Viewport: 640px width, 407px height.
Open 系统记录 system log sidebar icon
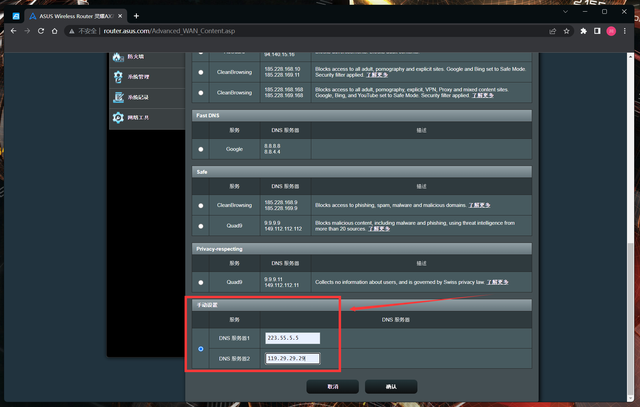[x=119, y=97]
